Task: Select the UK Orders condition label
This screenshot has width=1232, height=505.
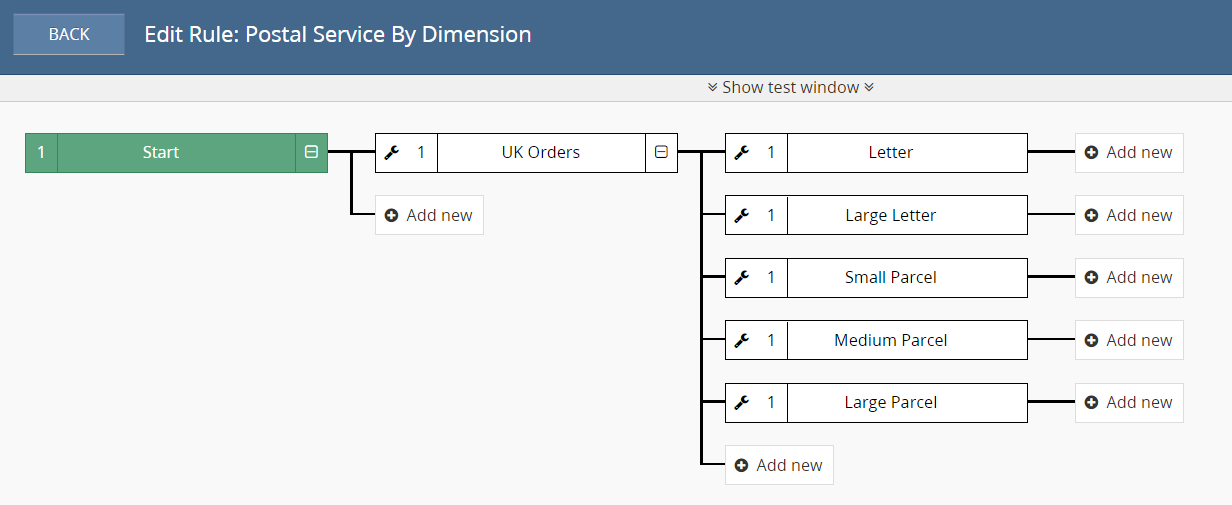Action: (x=540, y=153)
